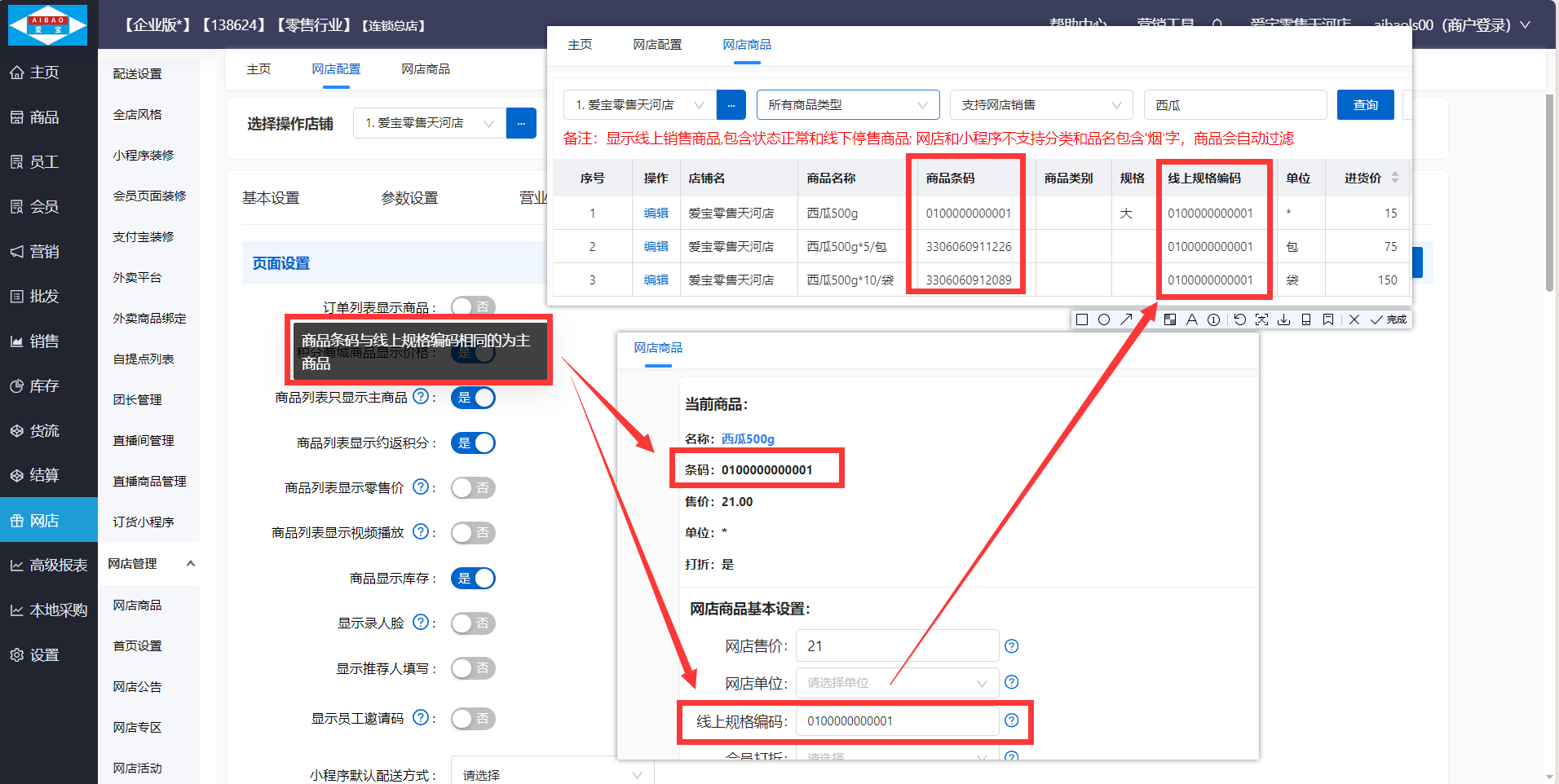Sort by 进货价 column arrows
Screen dimensions: 1559x784
coord(1395,178)
